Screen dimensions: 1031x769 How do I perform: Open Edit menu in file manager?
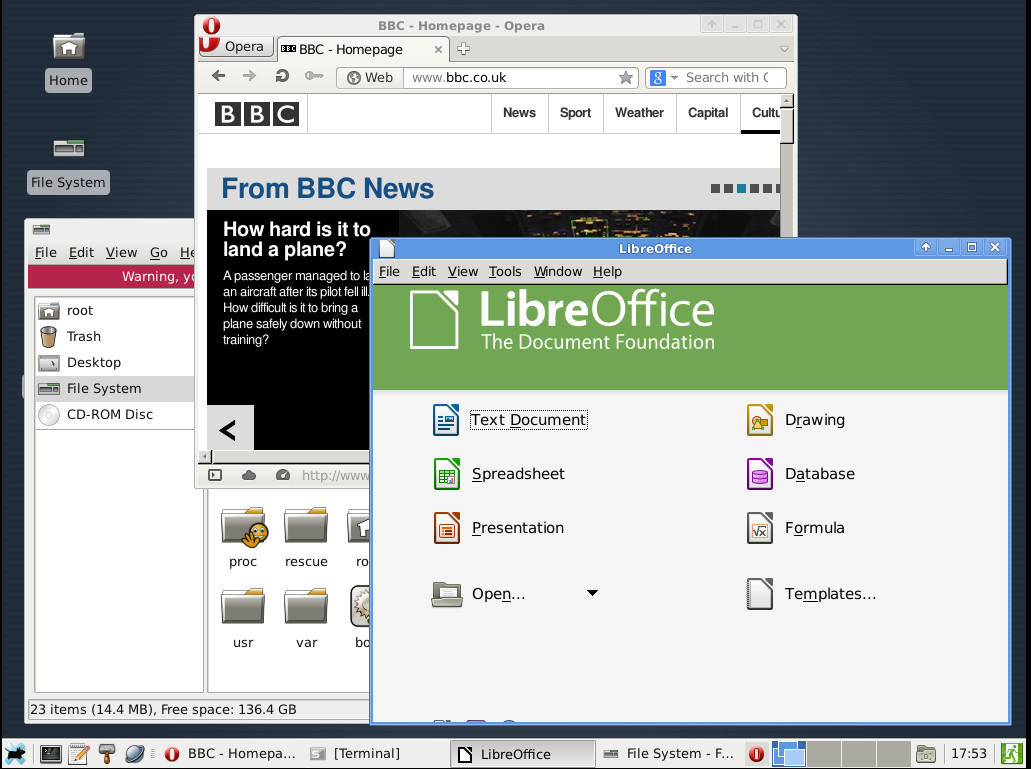(82, 252)
